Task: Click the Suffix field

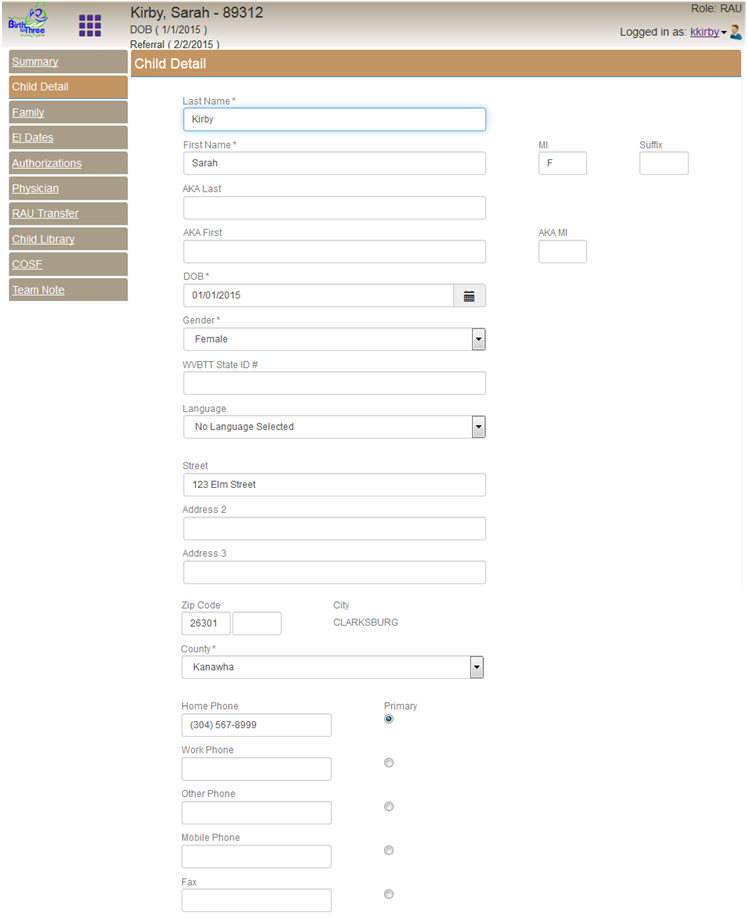Action: point(664,163)
